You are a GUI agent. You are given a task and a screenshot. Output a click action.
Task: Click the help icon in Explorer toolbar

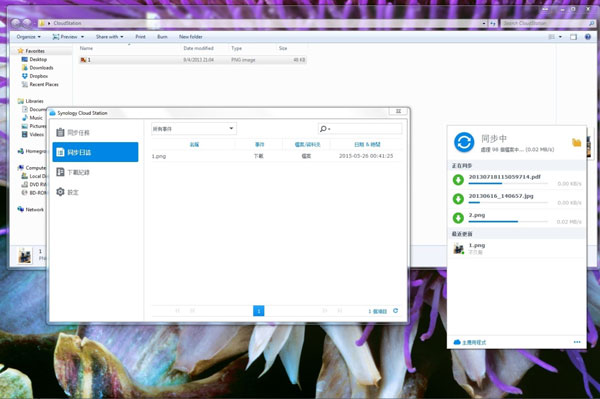588,37
